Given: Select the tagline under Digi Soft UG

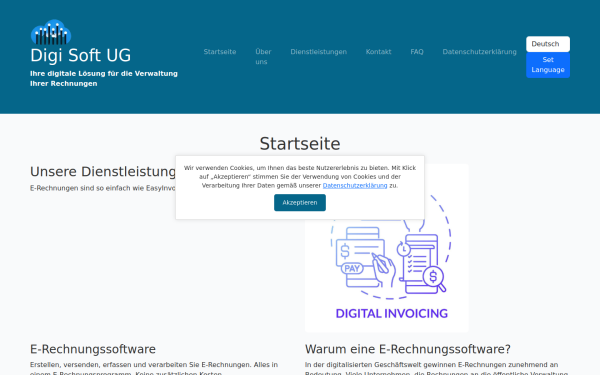Looking at the screenshot, I should click(x=104, y=78).
